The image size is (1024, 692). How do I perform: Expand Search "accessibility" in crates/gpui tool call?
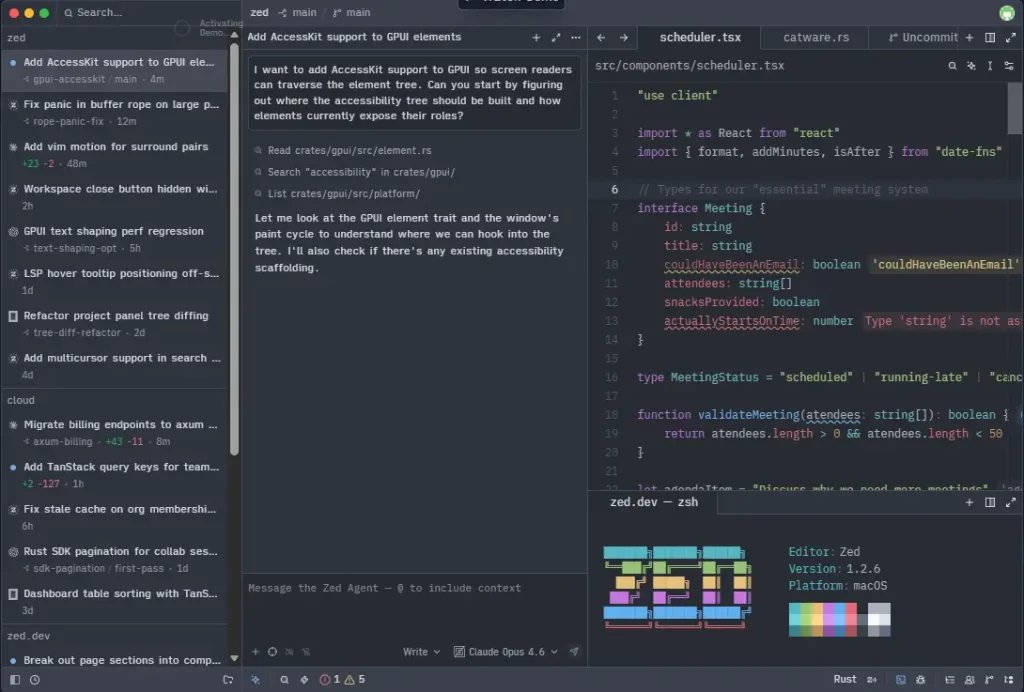point(355,172)
